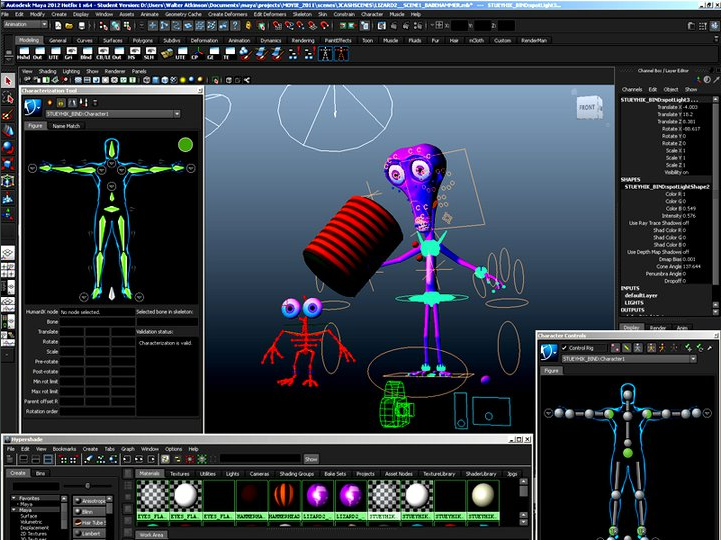Click the running figure icon in Character Controls
Viewport: 721px width, 540px height.
tap(662, 348)
